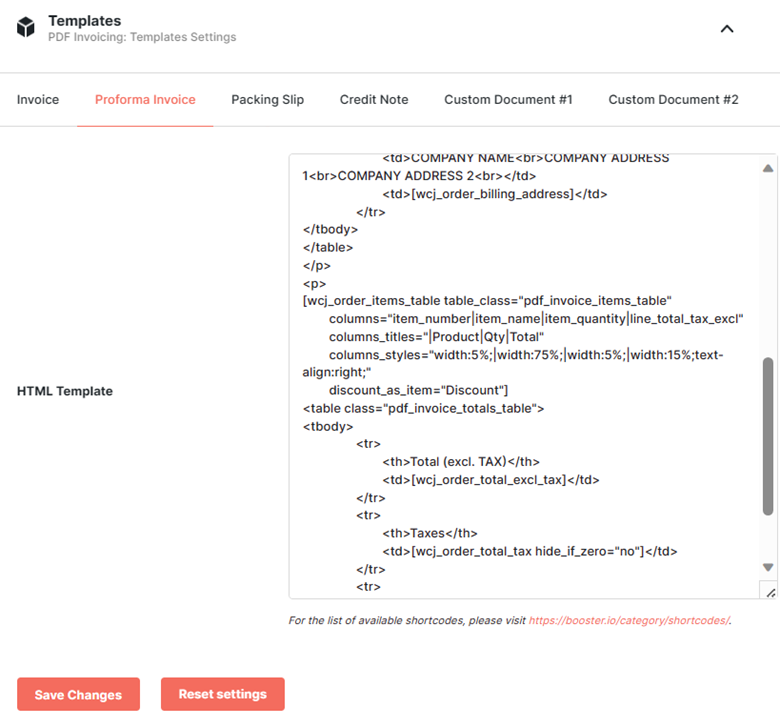
Task: Click the [wcj_order_total_excl_tax] line
Action: point(491,480)
